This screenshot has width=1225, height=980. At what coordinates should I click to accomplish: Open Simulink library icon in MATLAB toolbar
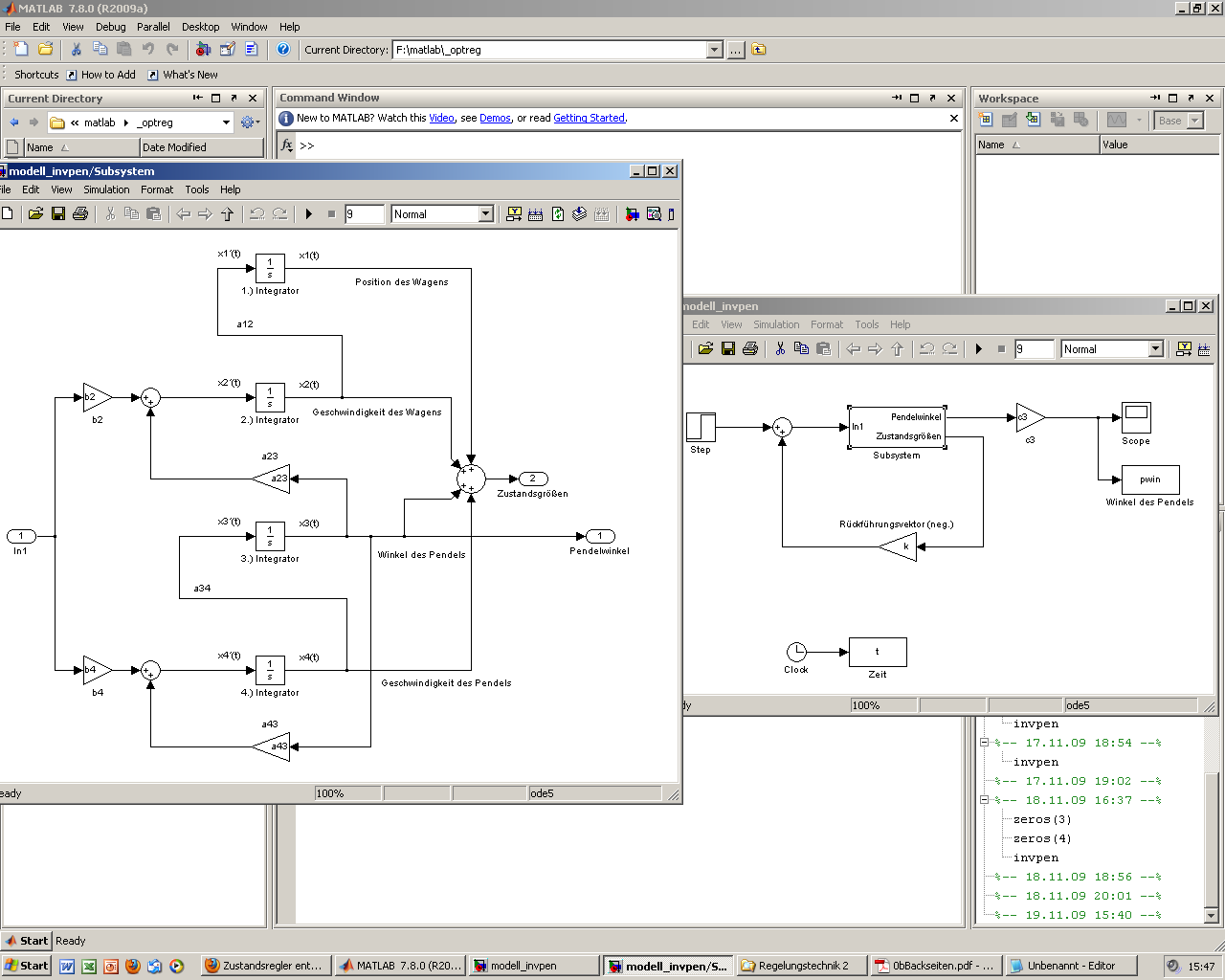pos(203,49)
